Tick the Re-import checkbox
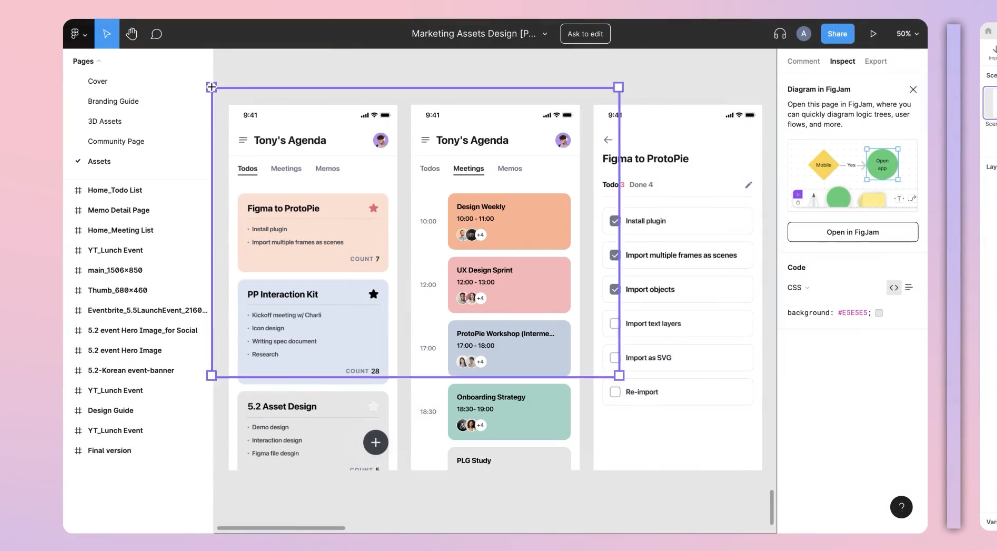The height and width of the screenshot is (551, 997). pos(615,392)
